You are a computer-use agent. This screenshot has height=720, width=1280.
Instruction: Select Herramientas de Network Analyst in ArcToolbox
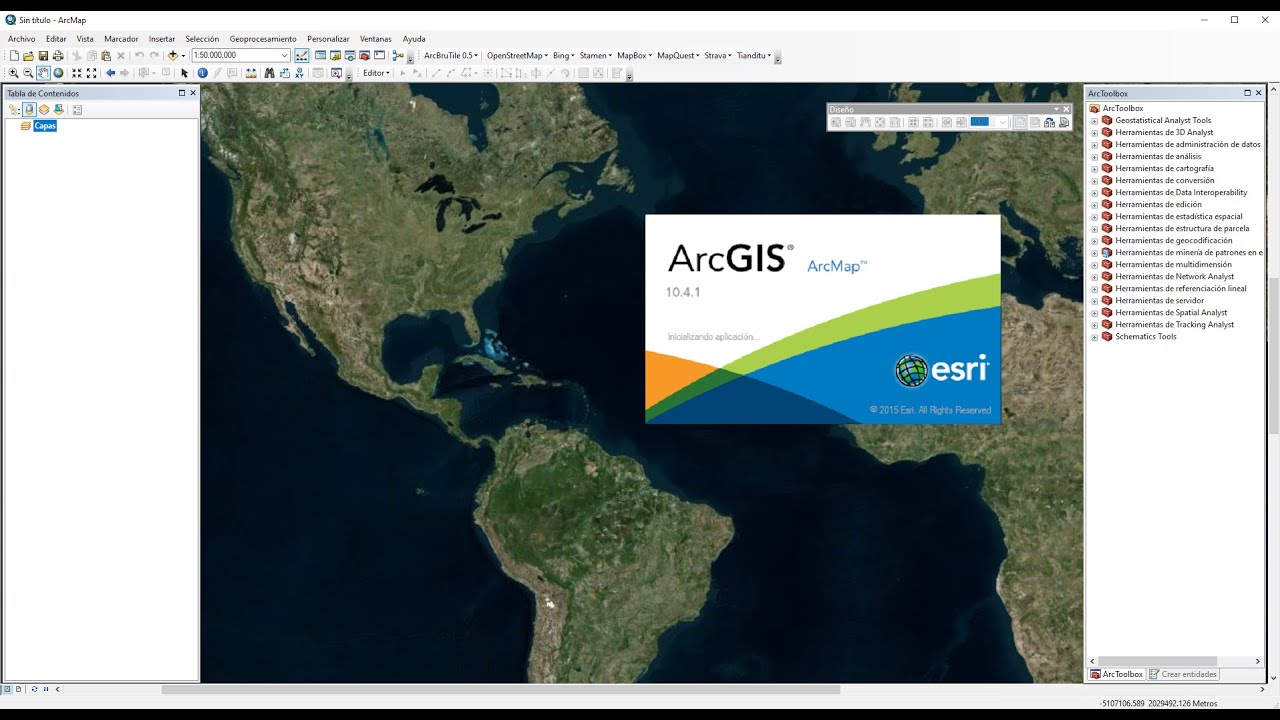pyautogui.click(x=1174, y=276)
